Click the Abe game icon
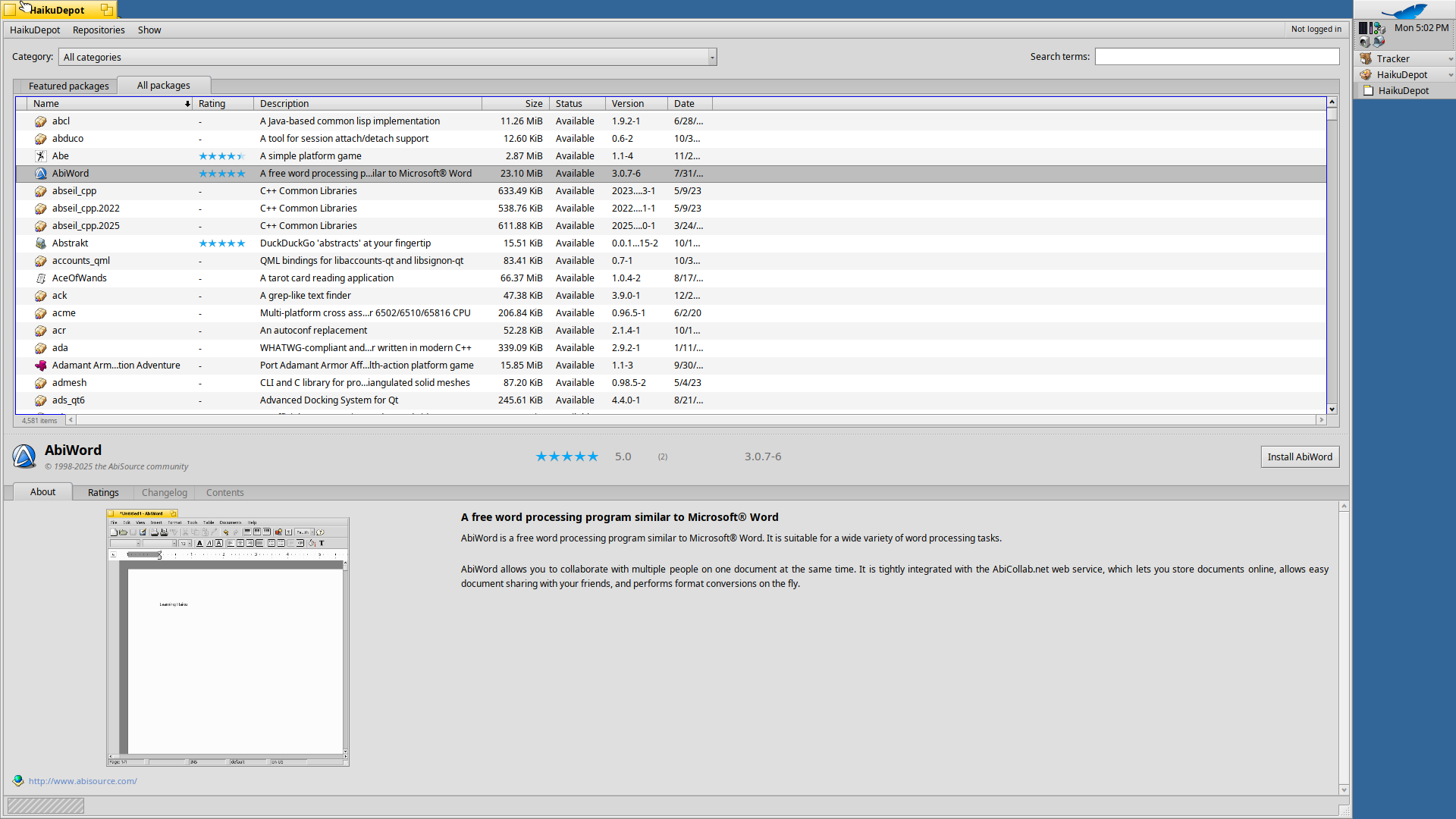1456x819 pixels. pos(41,156)
